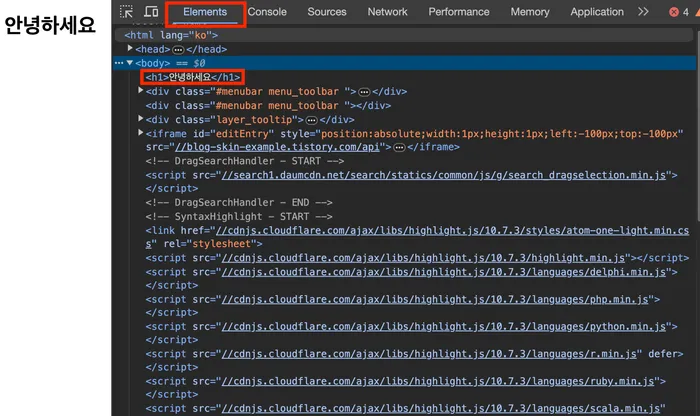Click the 안녕하세요 heading on the page
The height and width of the screenshot is (416, 700).
[50, 25]
